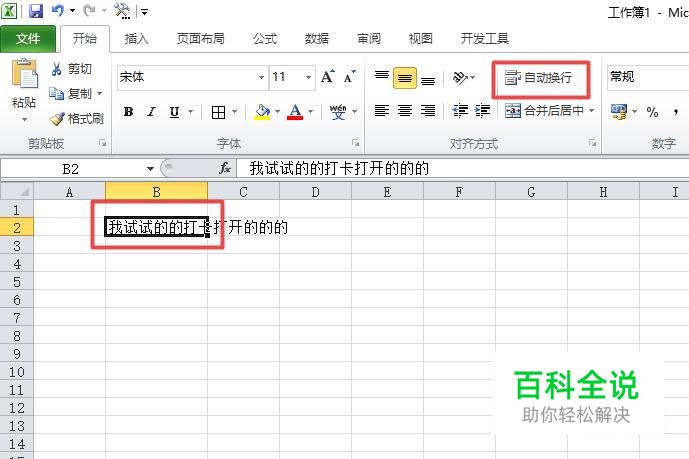Open Fill Color palette arrow
This screenshot has width=689, height=459.
(x=277, y=112)
